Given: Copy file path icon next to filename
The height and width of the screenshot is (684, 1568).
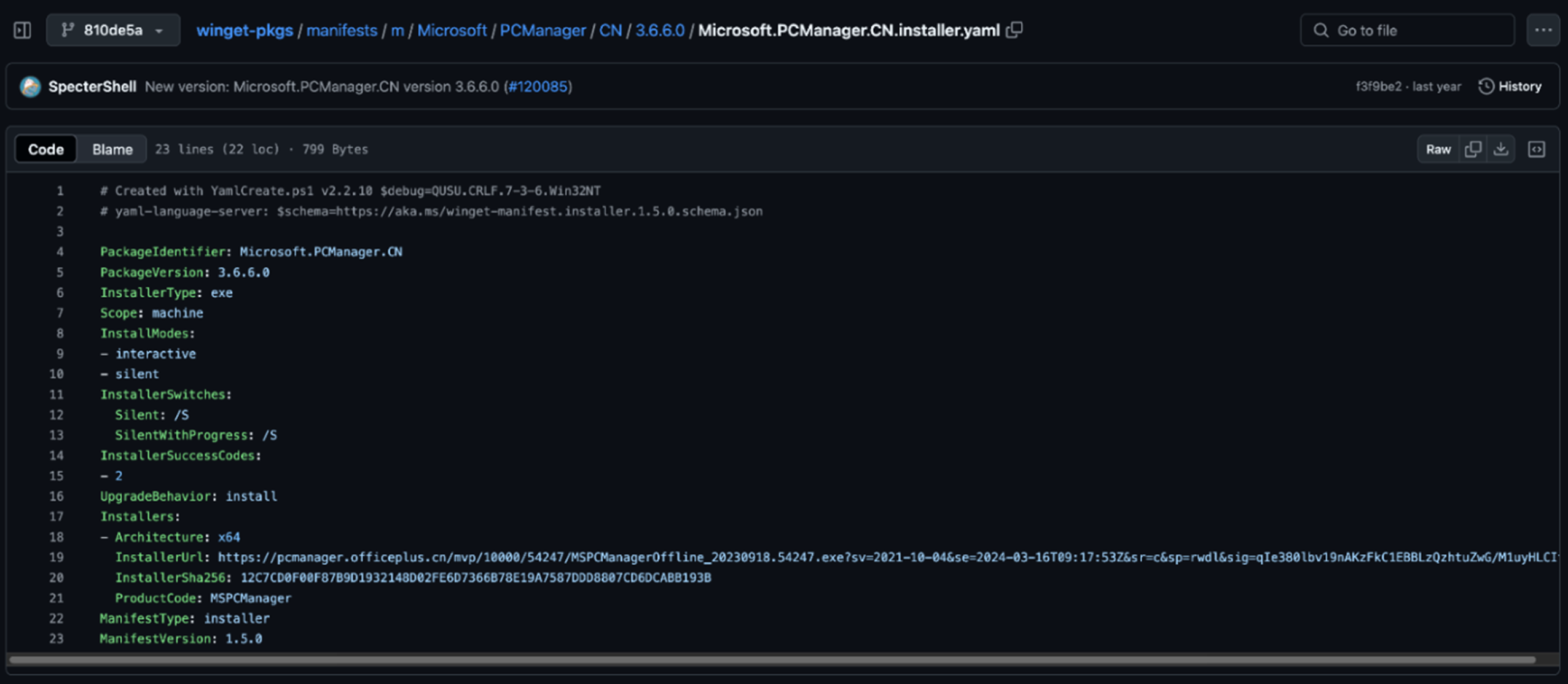Looking at the screenshot, I should tap(1014, 30).
